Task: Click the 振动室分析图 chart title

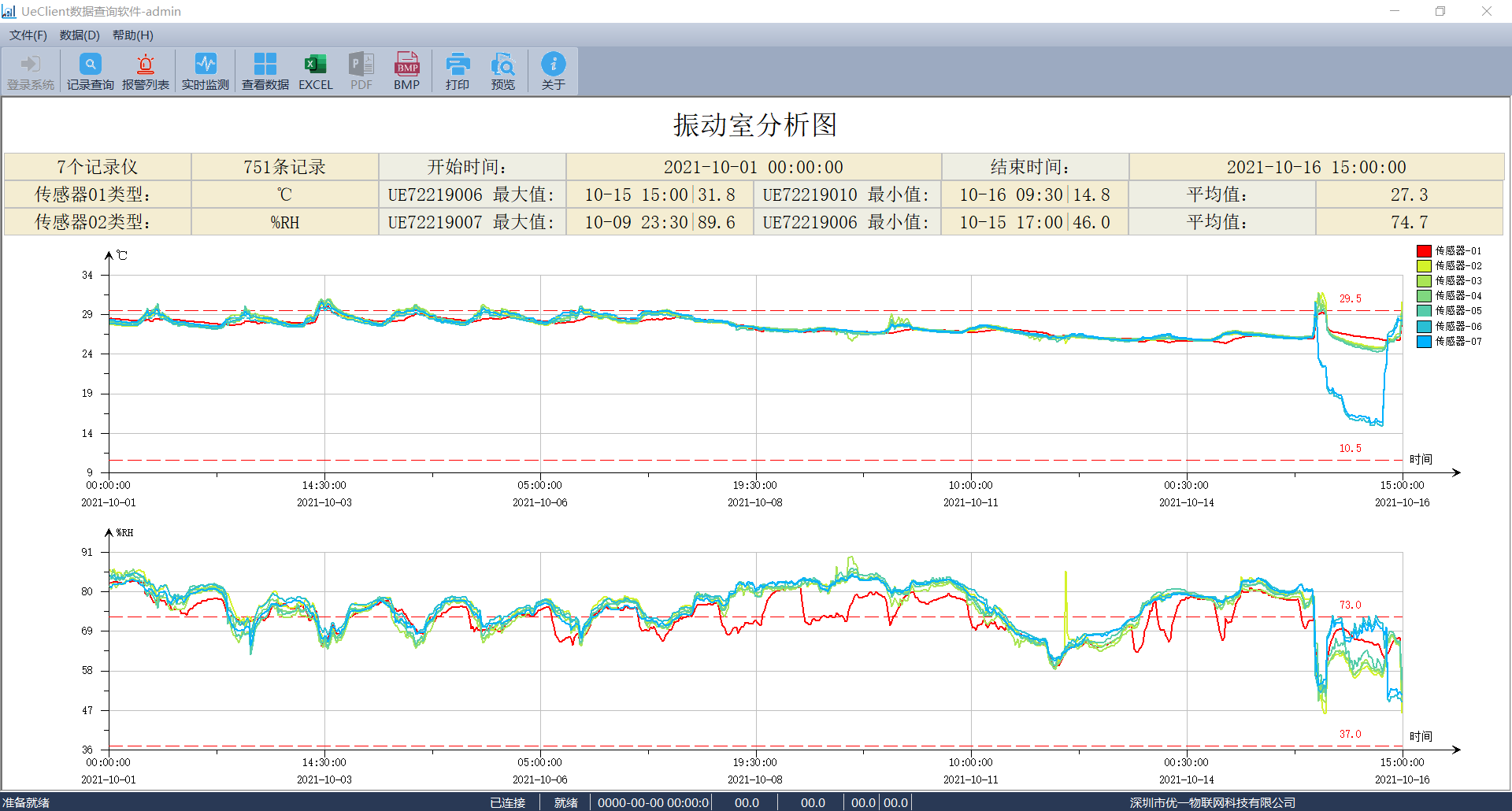Action: click(x=755, y=125)
